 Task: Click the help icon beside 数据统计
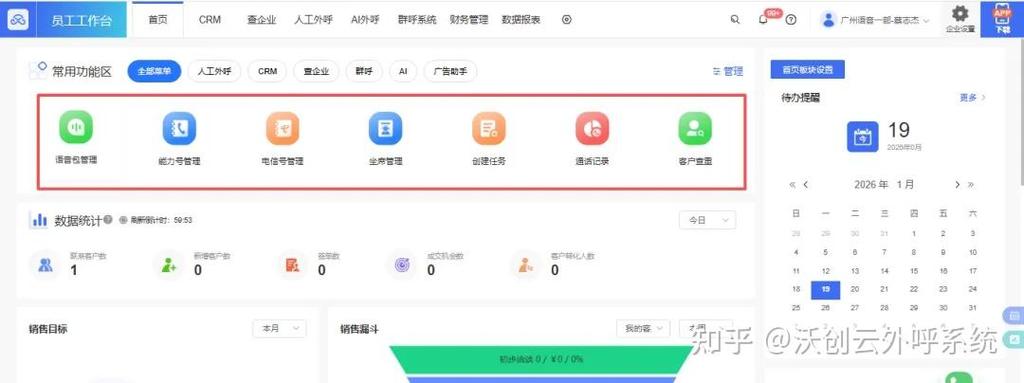coord(108,220)
